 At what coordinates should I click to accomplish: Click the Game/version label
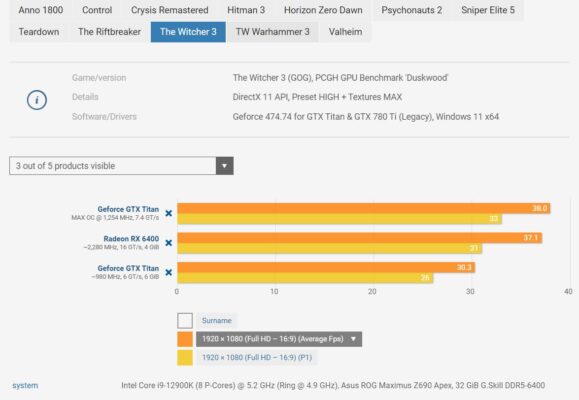pos(99,78)
